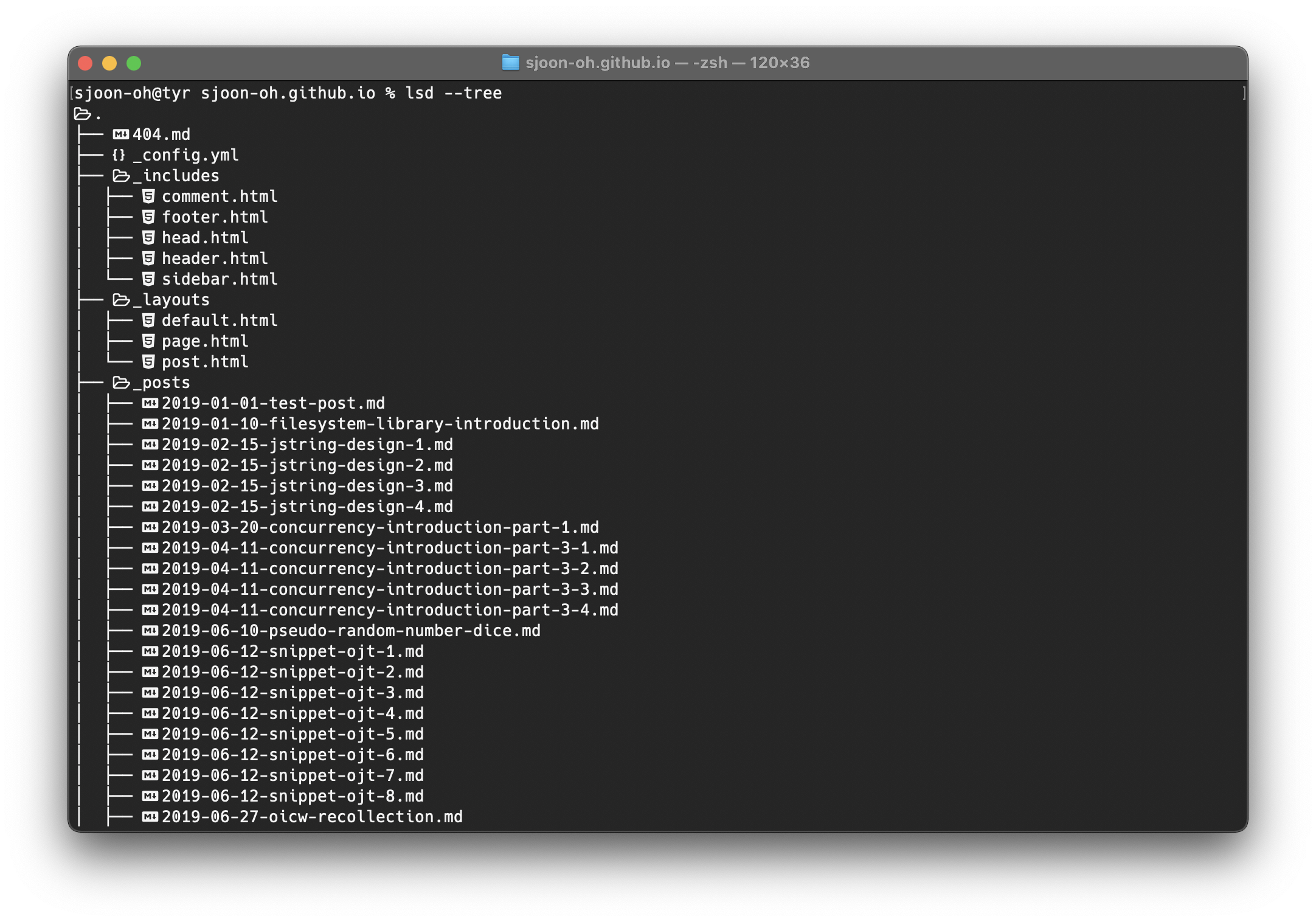Click the HTML5 icon beside post.html
This screenshot has width=1316, height=922.
pyautogui.click(x=148, y=362)
